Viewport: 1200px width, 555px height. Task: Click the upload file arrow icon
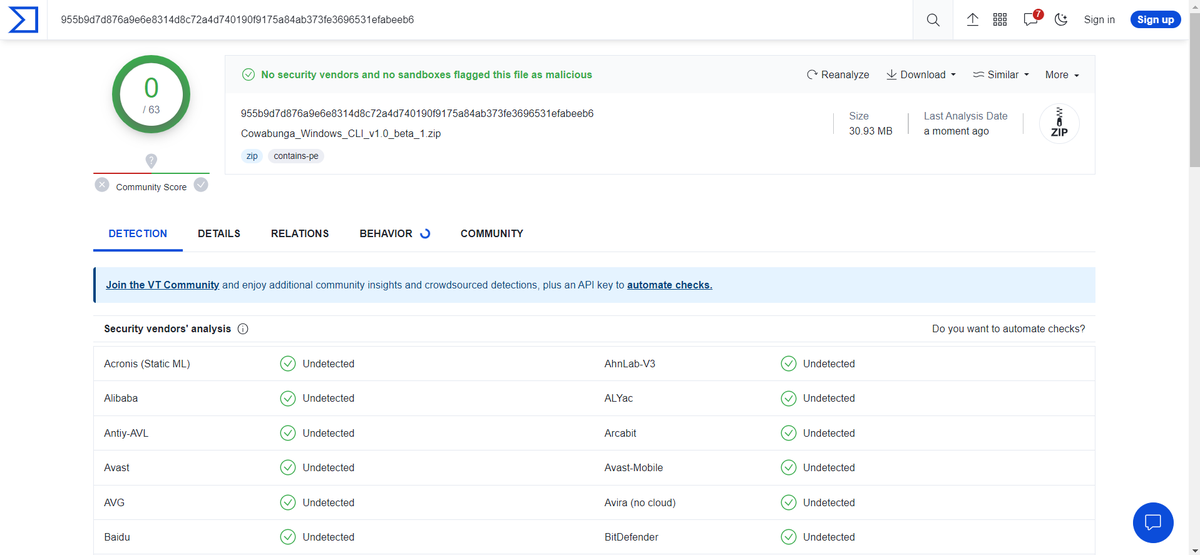click(972, 20)
